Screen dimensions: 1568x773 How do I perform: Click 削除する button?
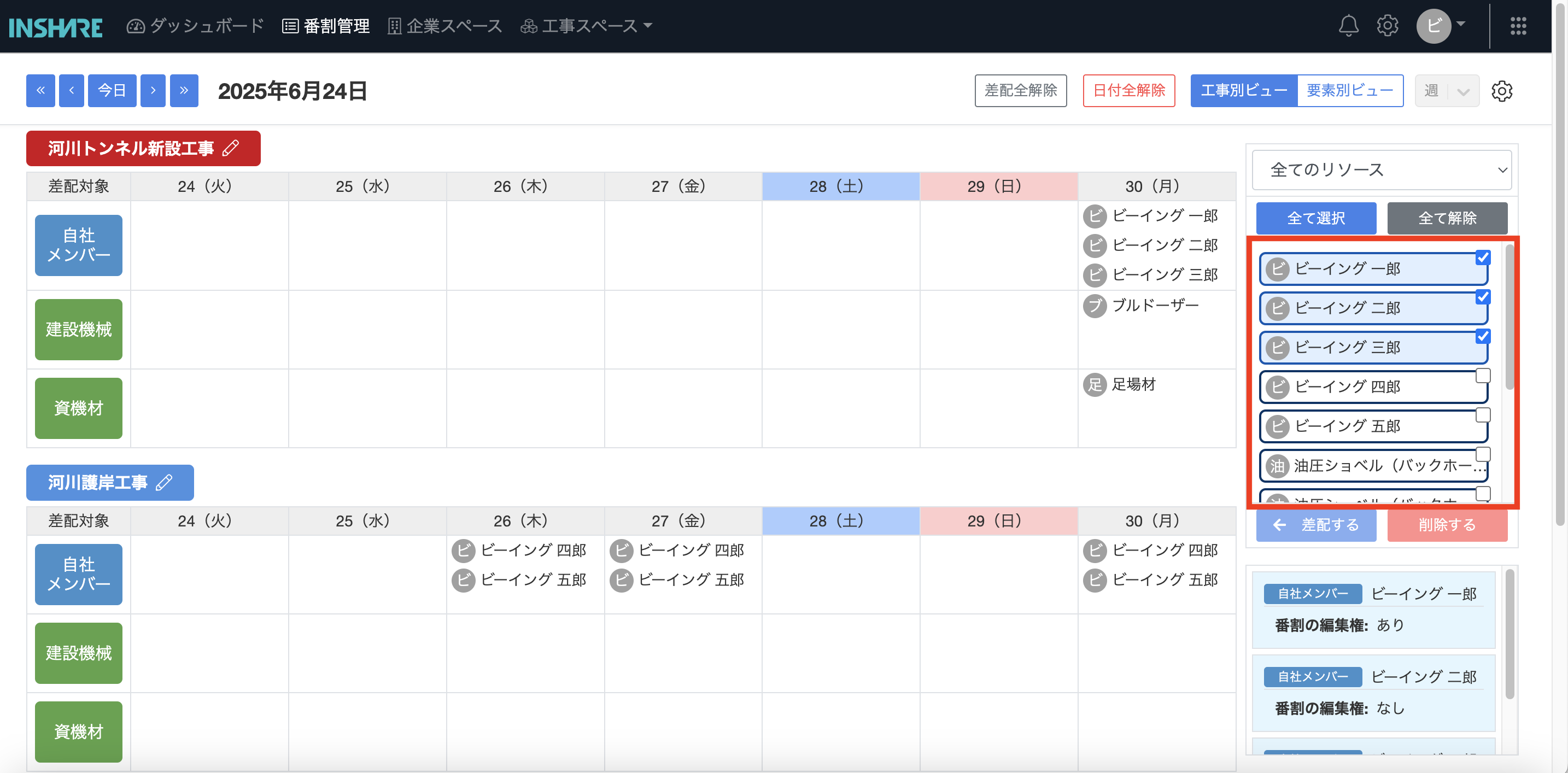point(1447,525)
